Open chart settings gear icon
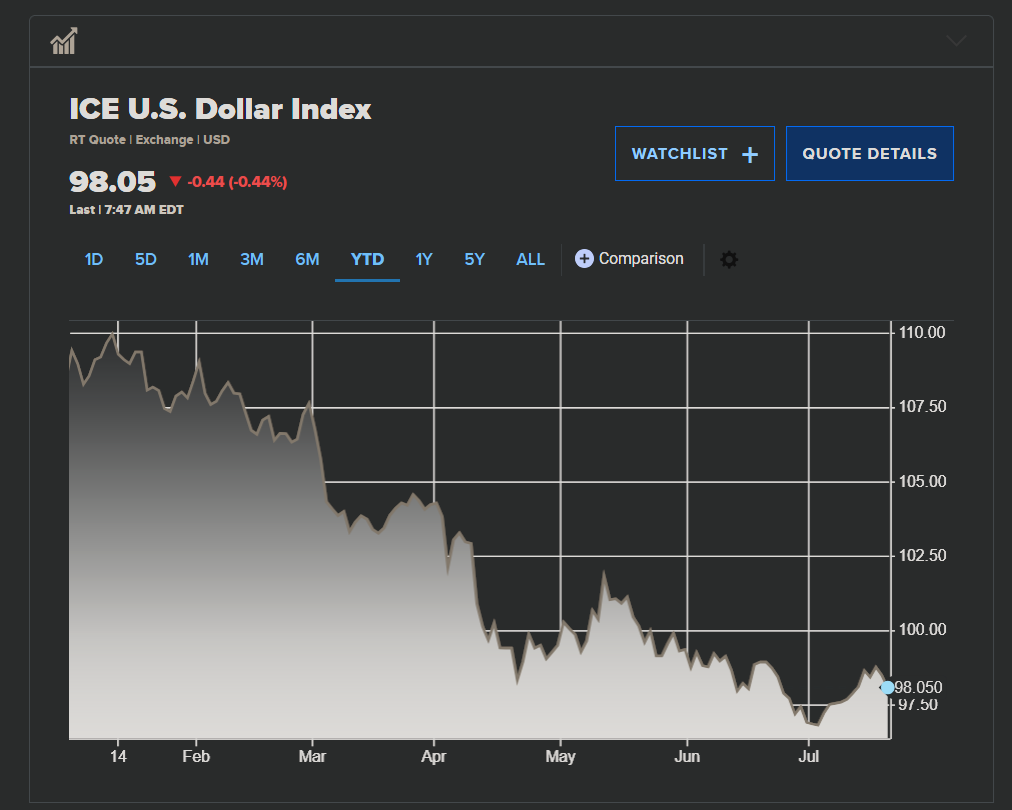 coord(730,260)
